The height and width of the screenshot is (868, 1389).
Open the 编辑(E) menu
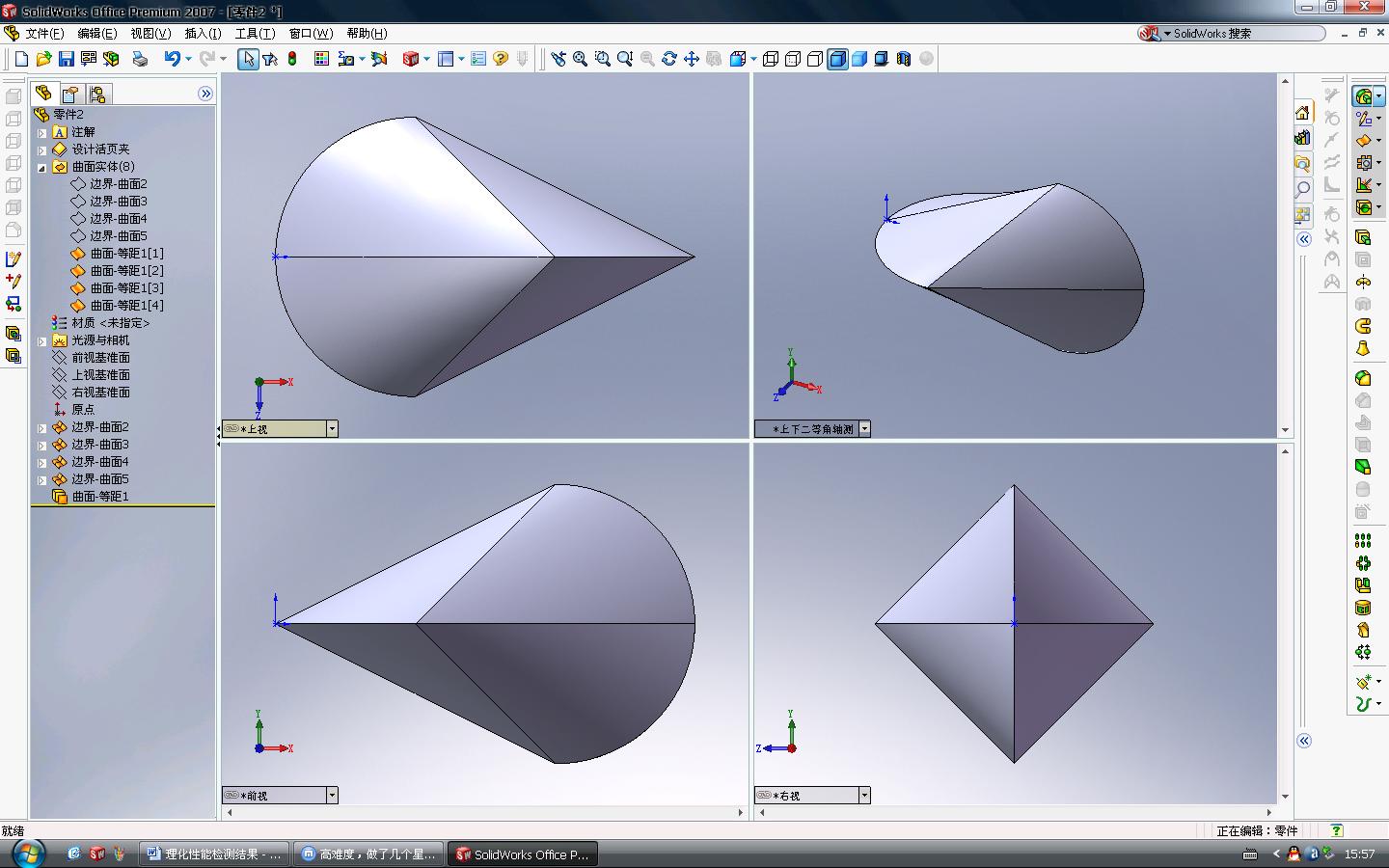pyautogui.click(x=97, y=34)
